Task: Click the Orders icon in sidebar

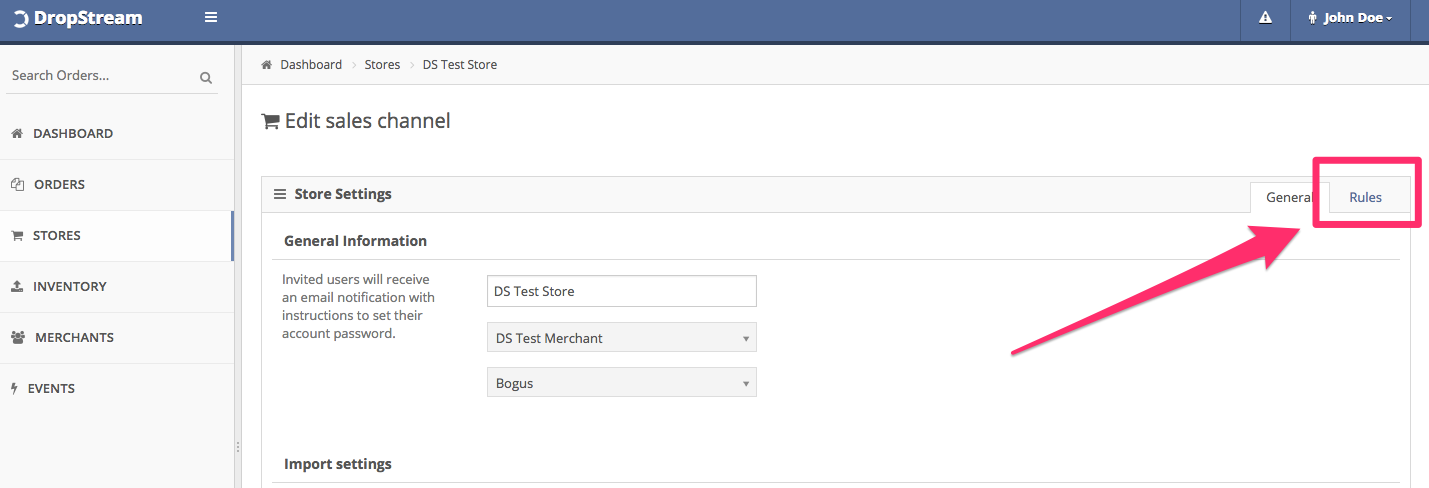Action: [17, 184]
